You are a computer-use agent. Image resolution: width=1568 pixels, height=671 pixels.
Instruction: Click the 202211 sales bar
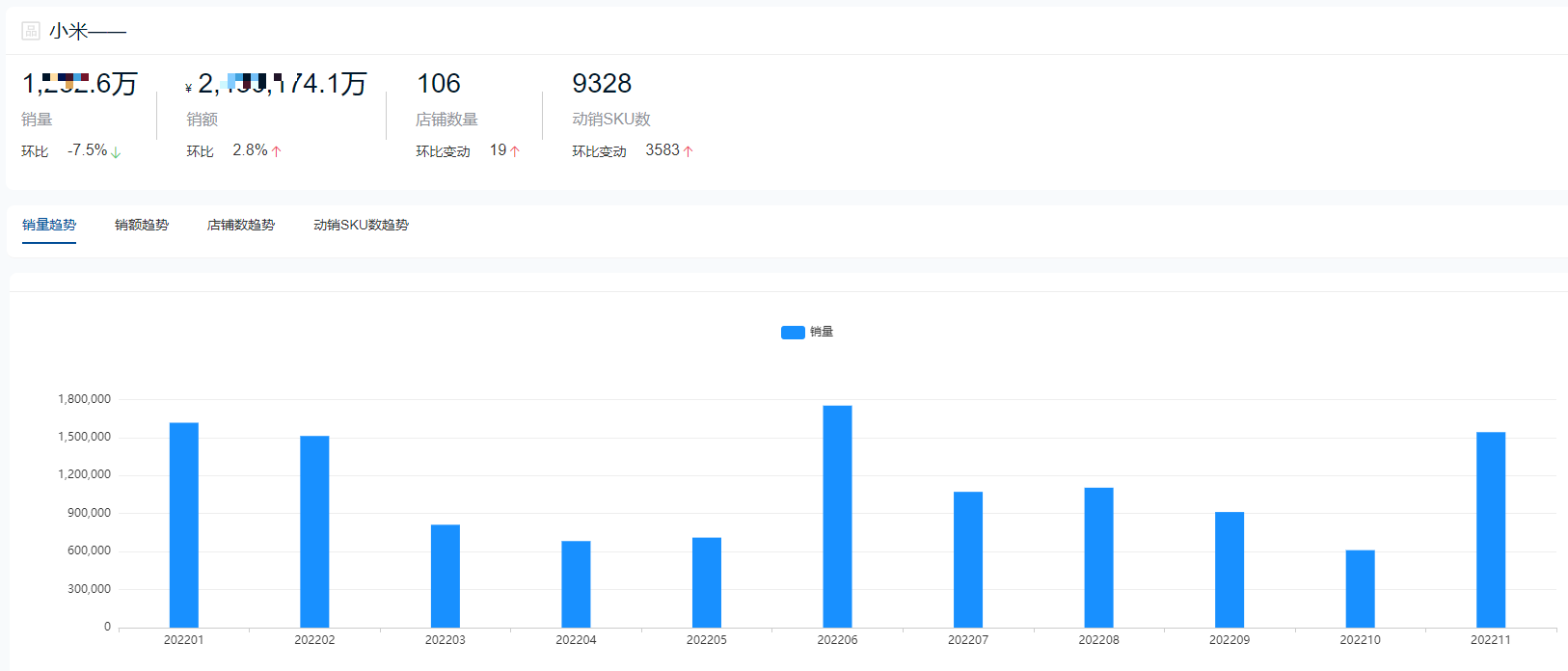click(1490, 530)
